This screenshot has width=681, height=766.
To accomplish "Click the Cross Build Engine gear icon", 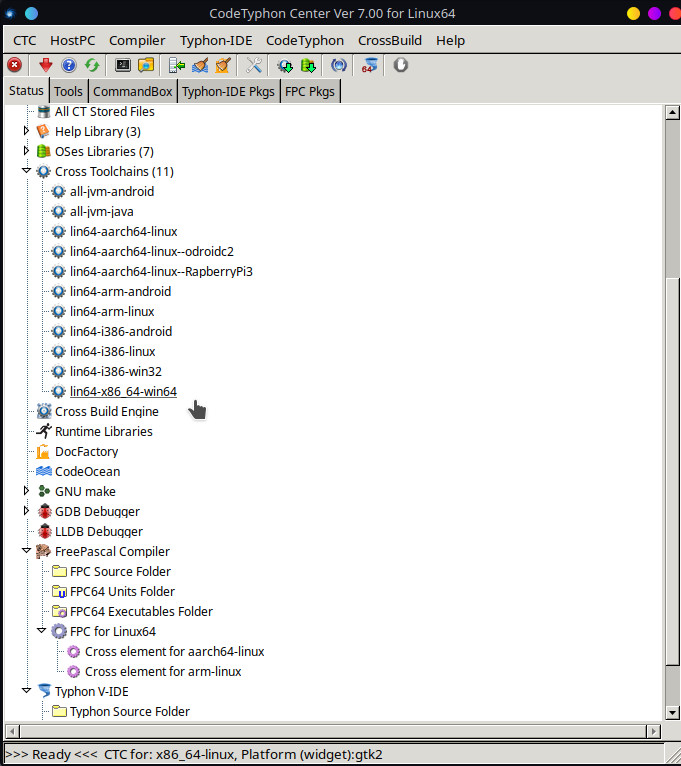I will [x=44, y=411].
